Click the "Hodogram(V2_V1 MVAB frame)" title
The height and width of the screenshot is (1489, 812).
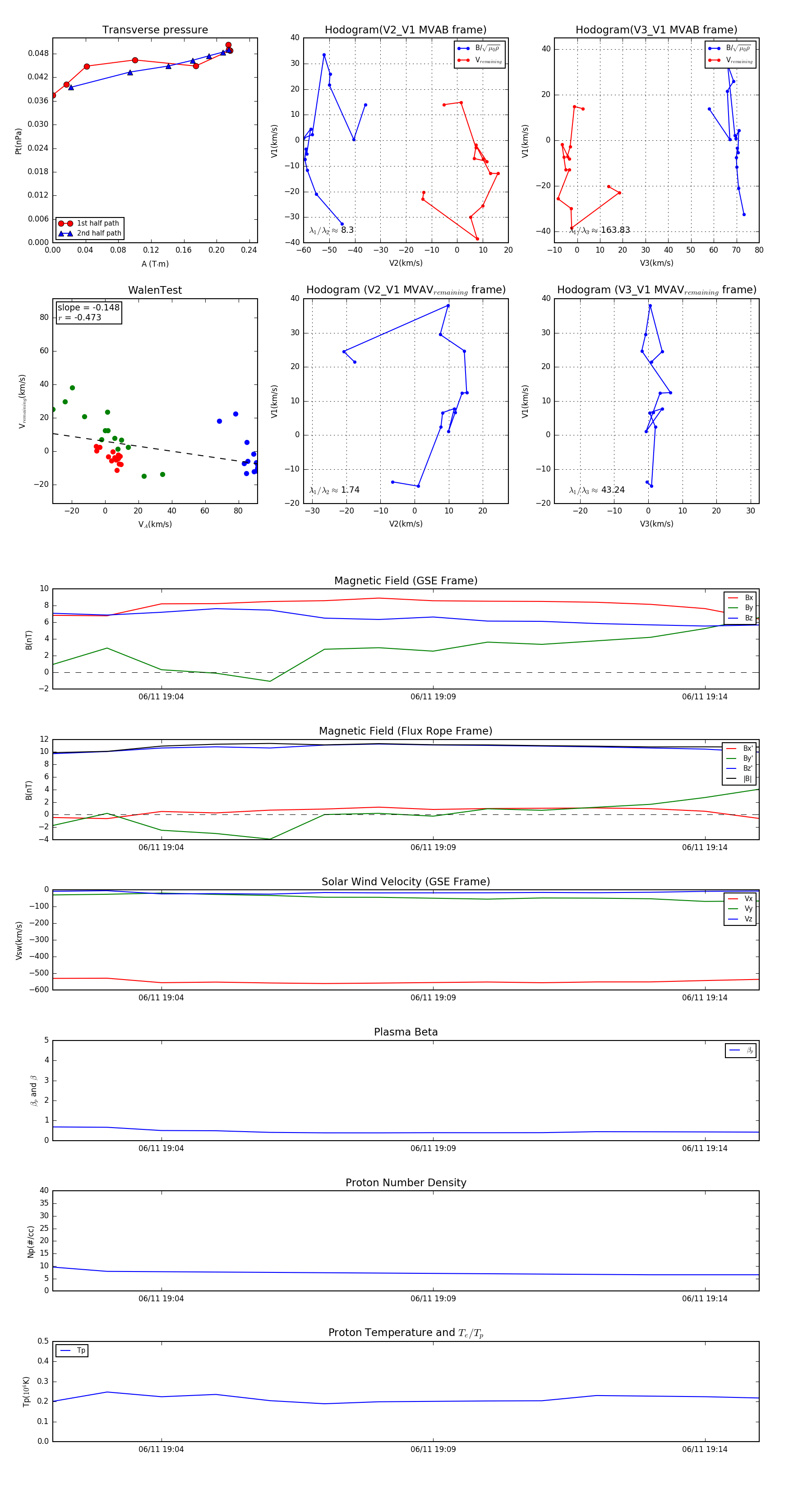(406, 30)
